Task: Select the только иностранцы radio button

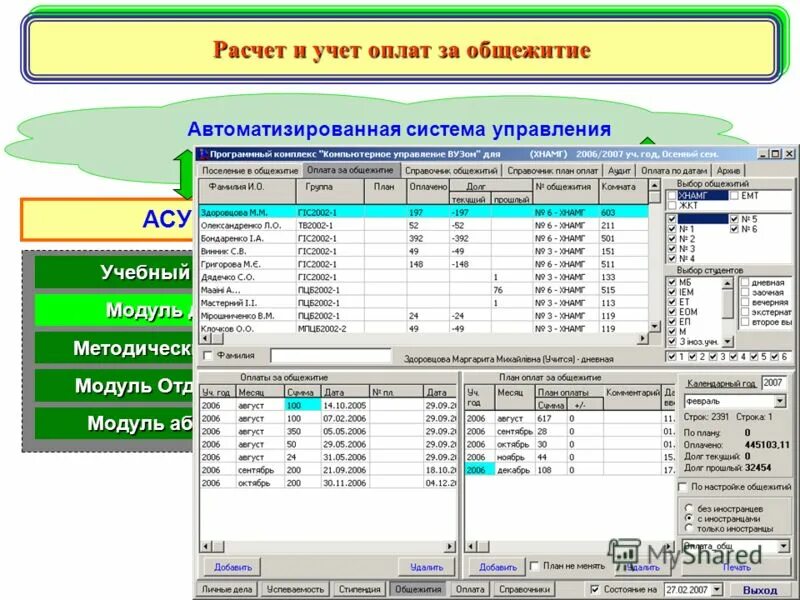Action: pos(689,528)
